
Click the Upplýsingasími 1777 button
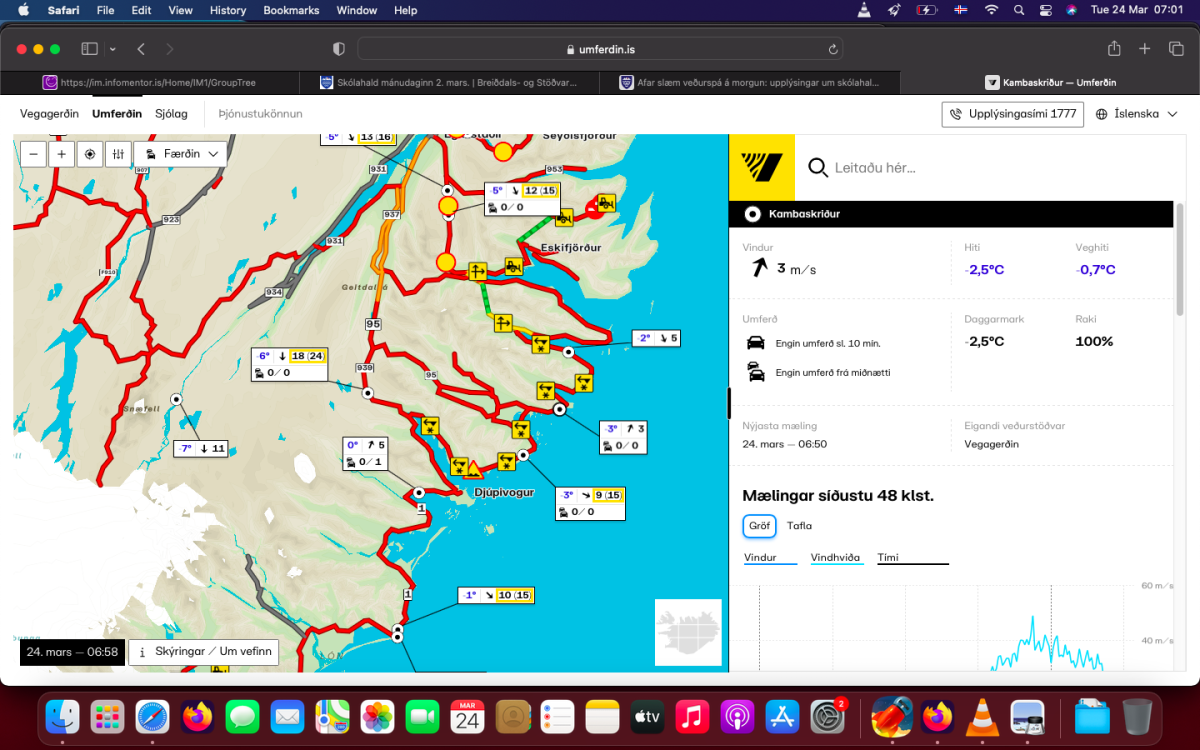coord(1013,114)
